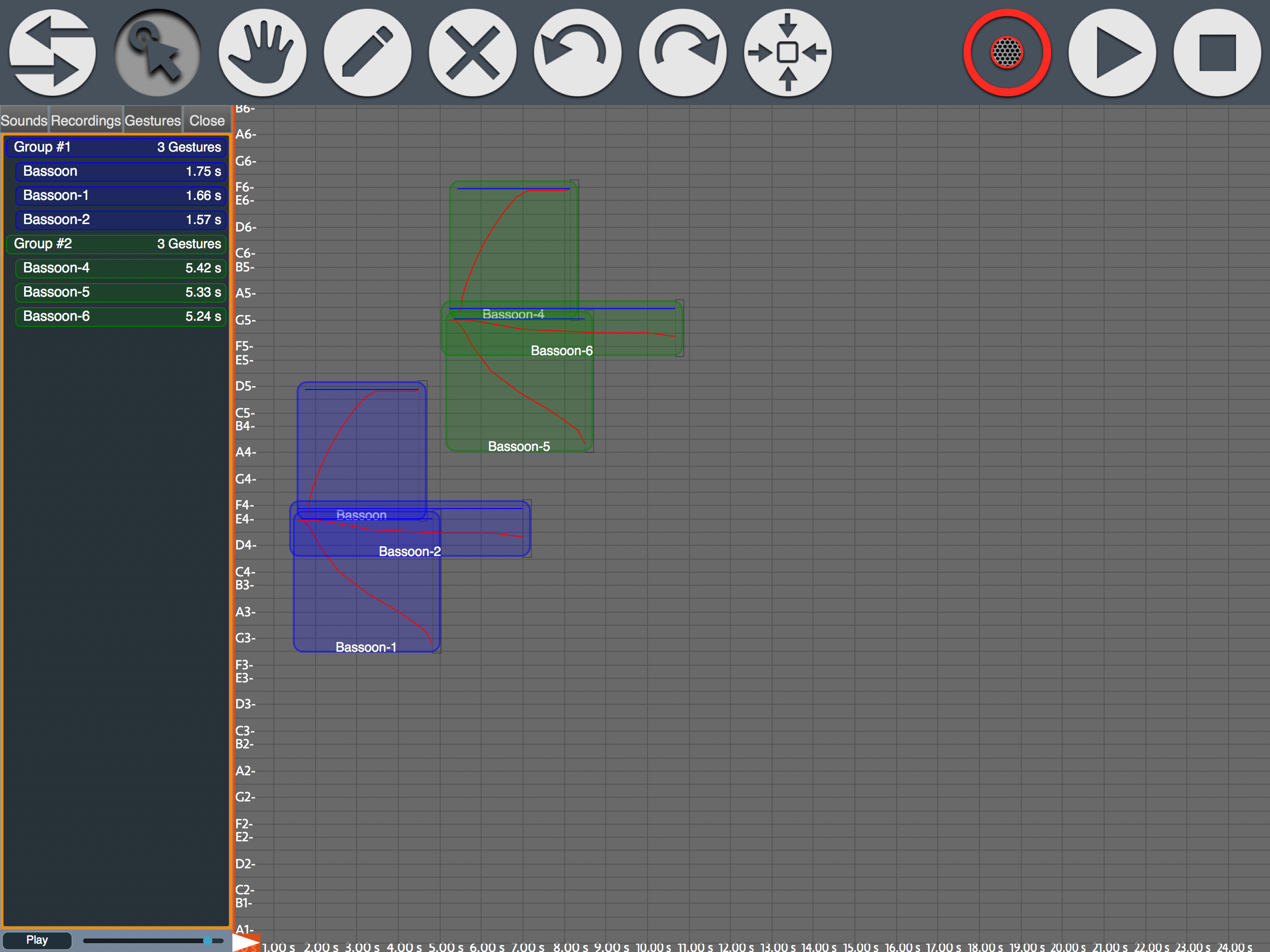Click the swap arrows icon in toolbar
The height and width of the screenshot is (952, 1270).
tap(52, 52)
